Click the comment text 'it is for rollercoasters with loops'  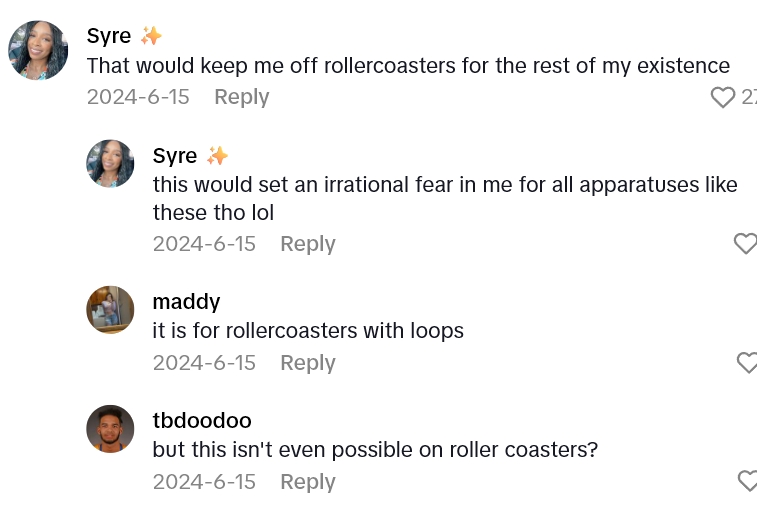coord(308,331)
